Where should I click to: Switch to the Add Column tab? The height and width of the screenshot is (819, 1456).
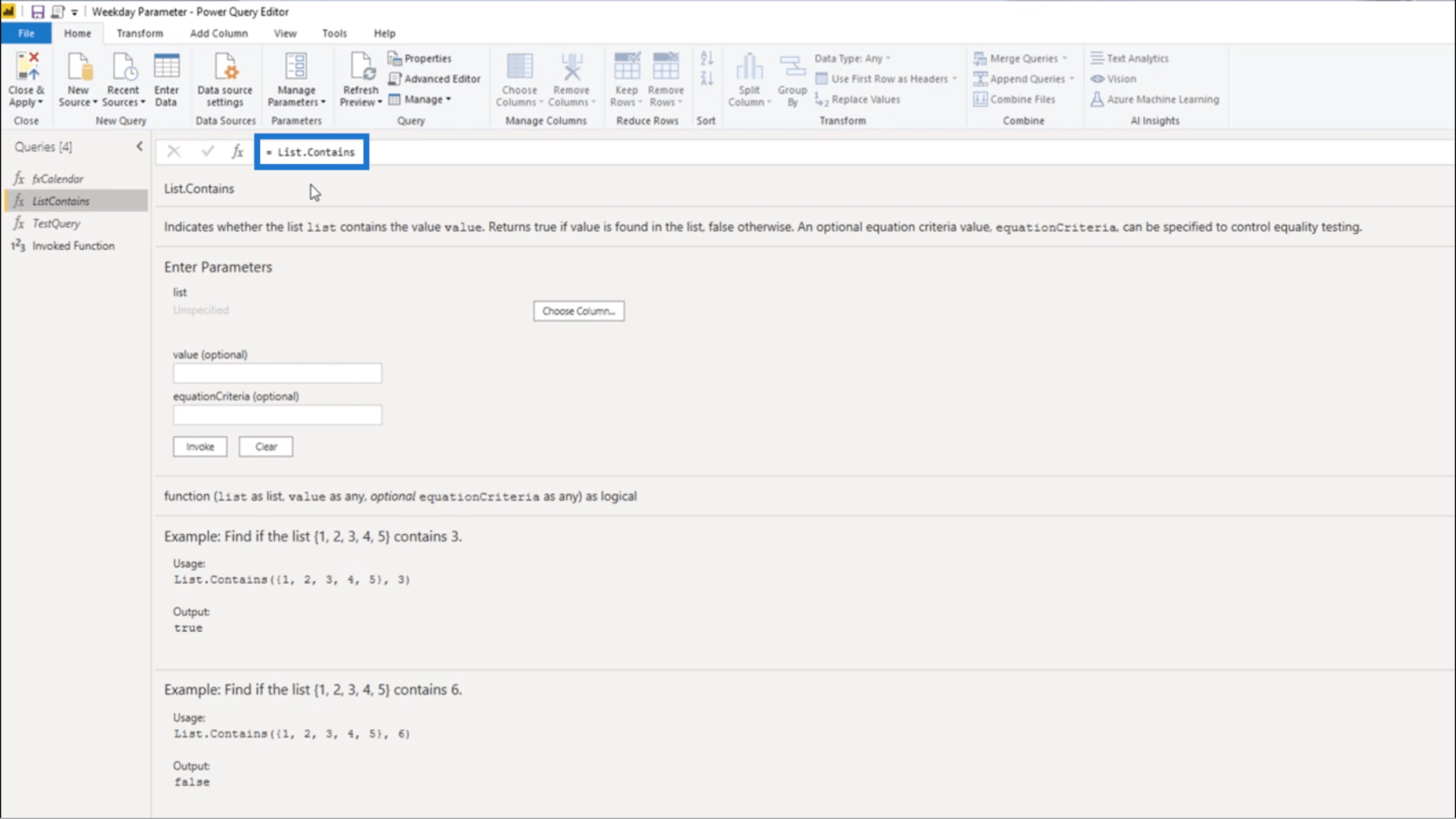coord(218,33)
